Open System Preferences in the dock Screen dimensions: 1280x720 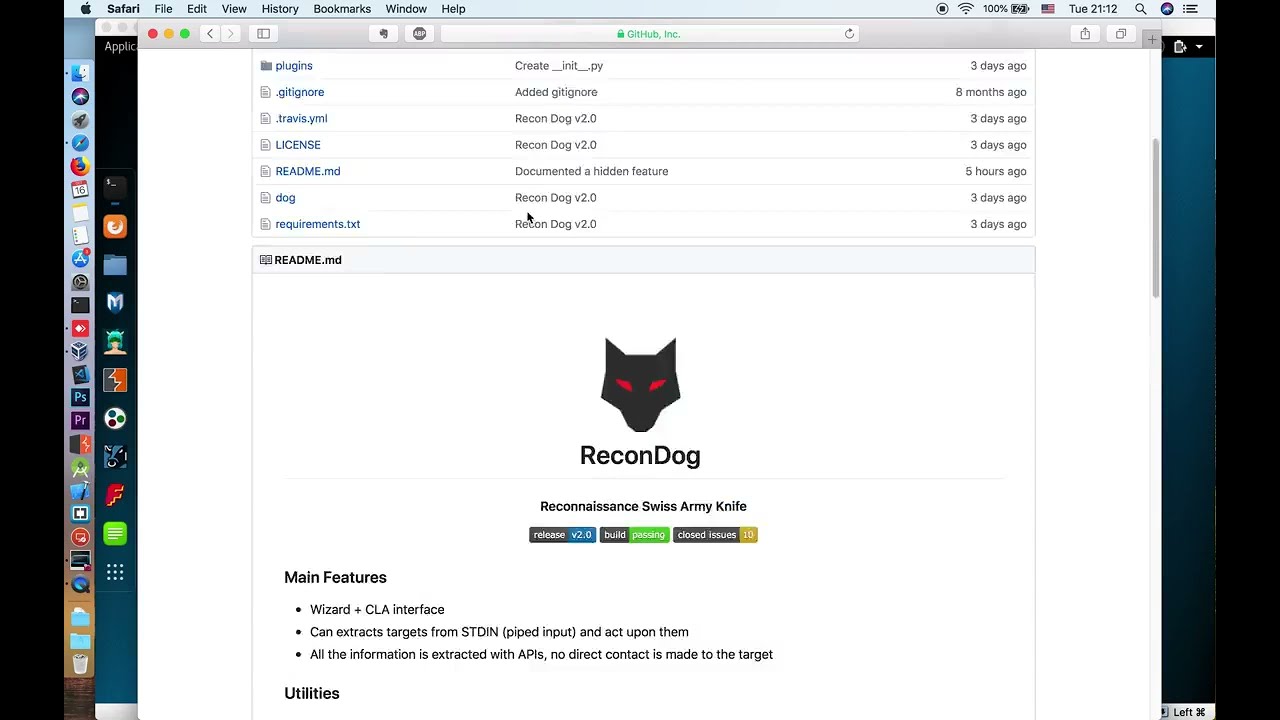(x=80, y=282)
